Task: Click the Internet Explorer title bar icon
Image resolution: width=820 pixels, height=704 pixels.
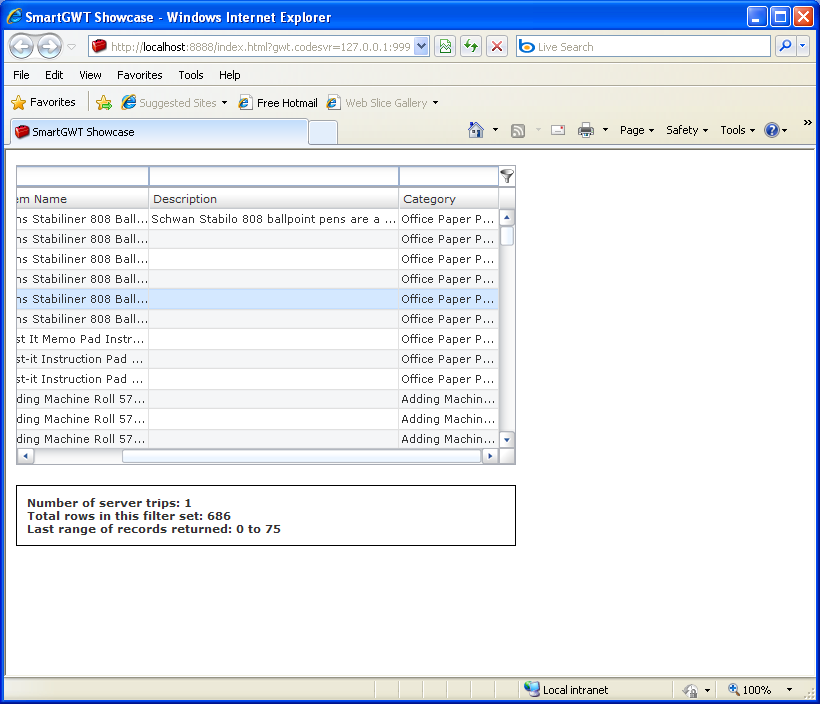Action: (14, 16)
